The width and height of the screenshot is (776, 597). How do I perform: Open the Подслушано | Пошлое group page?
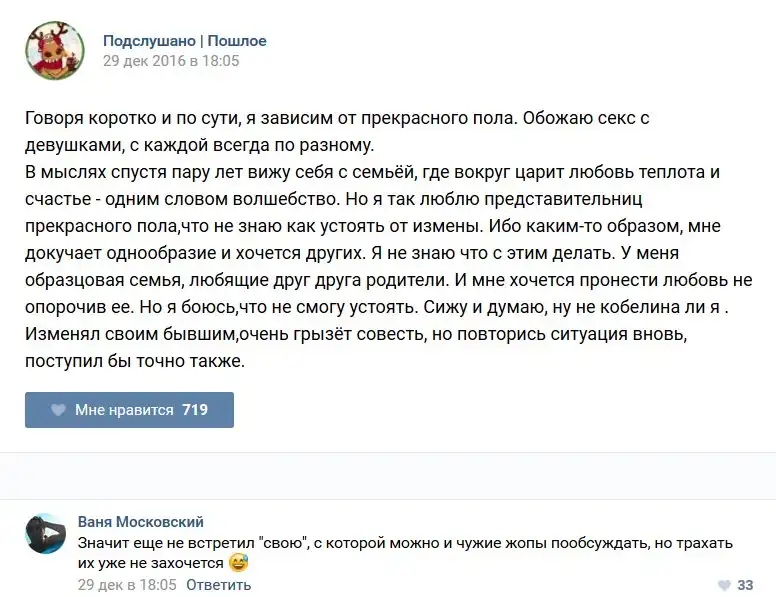(185, 41)
